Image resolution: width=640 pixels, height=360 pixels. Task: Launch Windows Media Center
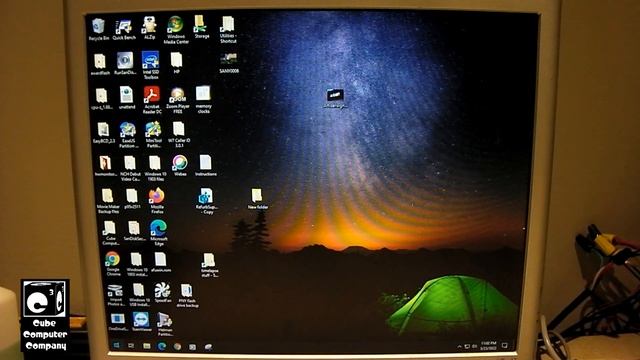pos(176,30)
